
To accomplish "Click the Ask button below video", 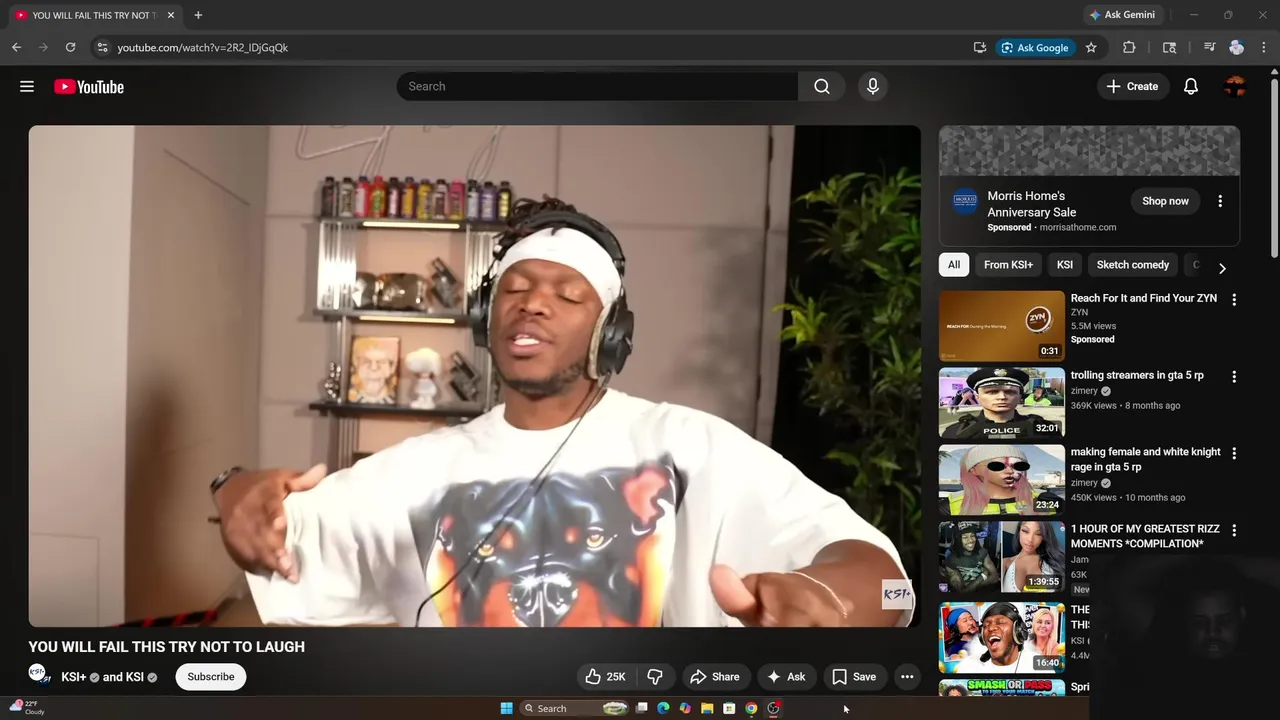I will [786, 677].
